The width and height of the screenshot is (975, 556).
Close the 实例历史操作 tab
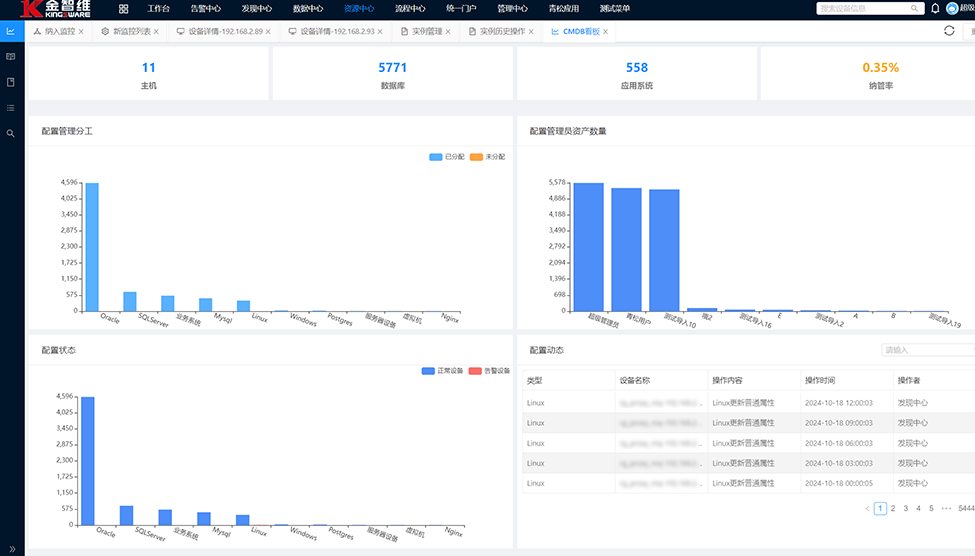(x=531, y=32)
